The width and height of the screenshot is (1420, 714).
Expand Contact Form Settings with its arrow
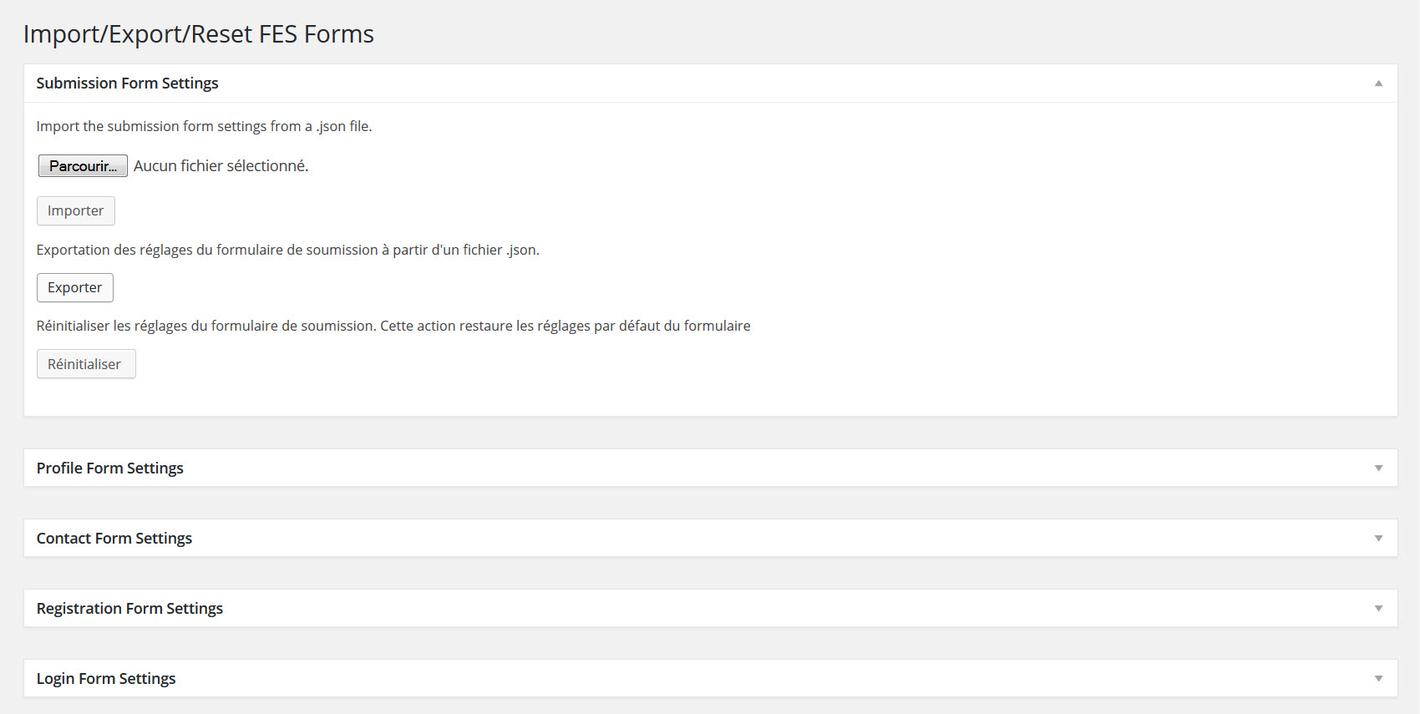(x=1378, y=538)
